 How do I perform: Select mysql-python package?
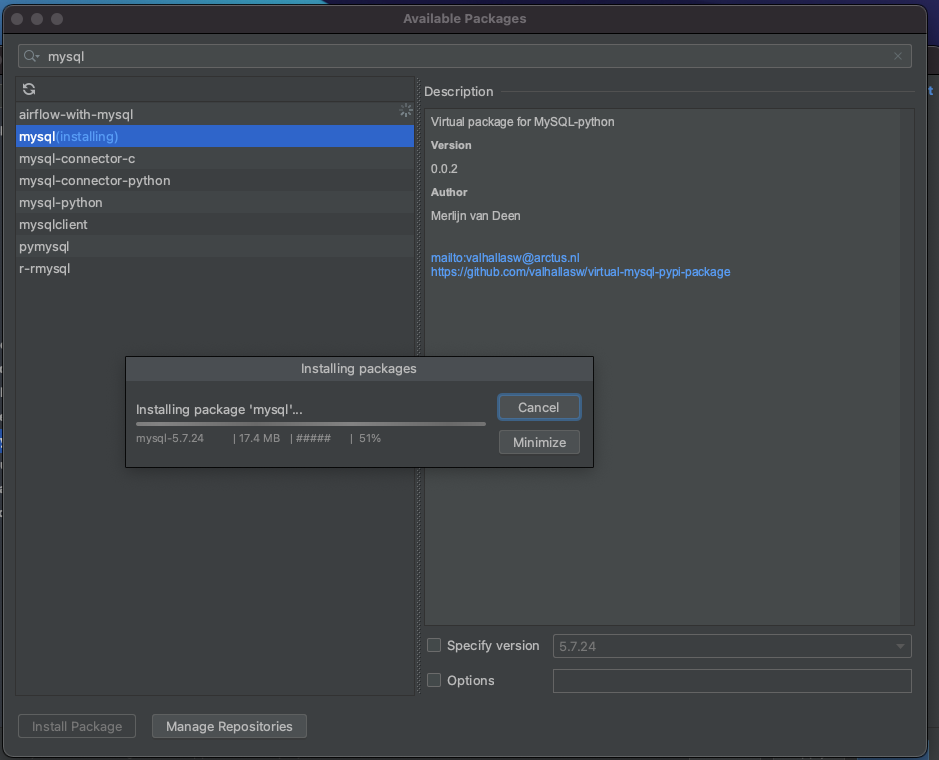click(214, 202)
